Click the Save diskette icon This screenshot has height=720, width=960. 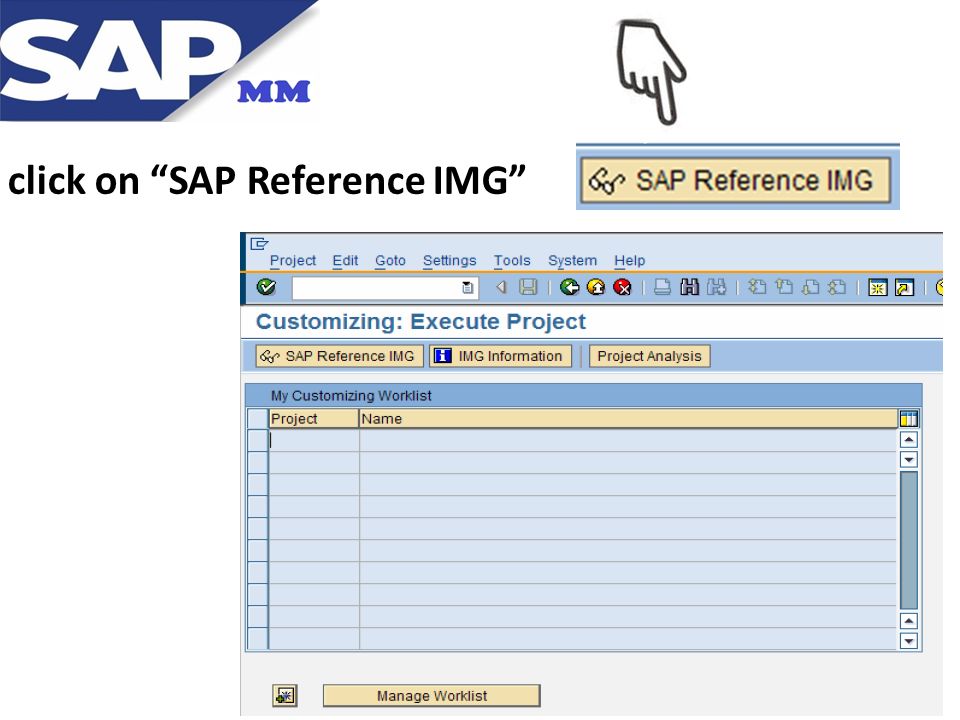tap(528, 287)
